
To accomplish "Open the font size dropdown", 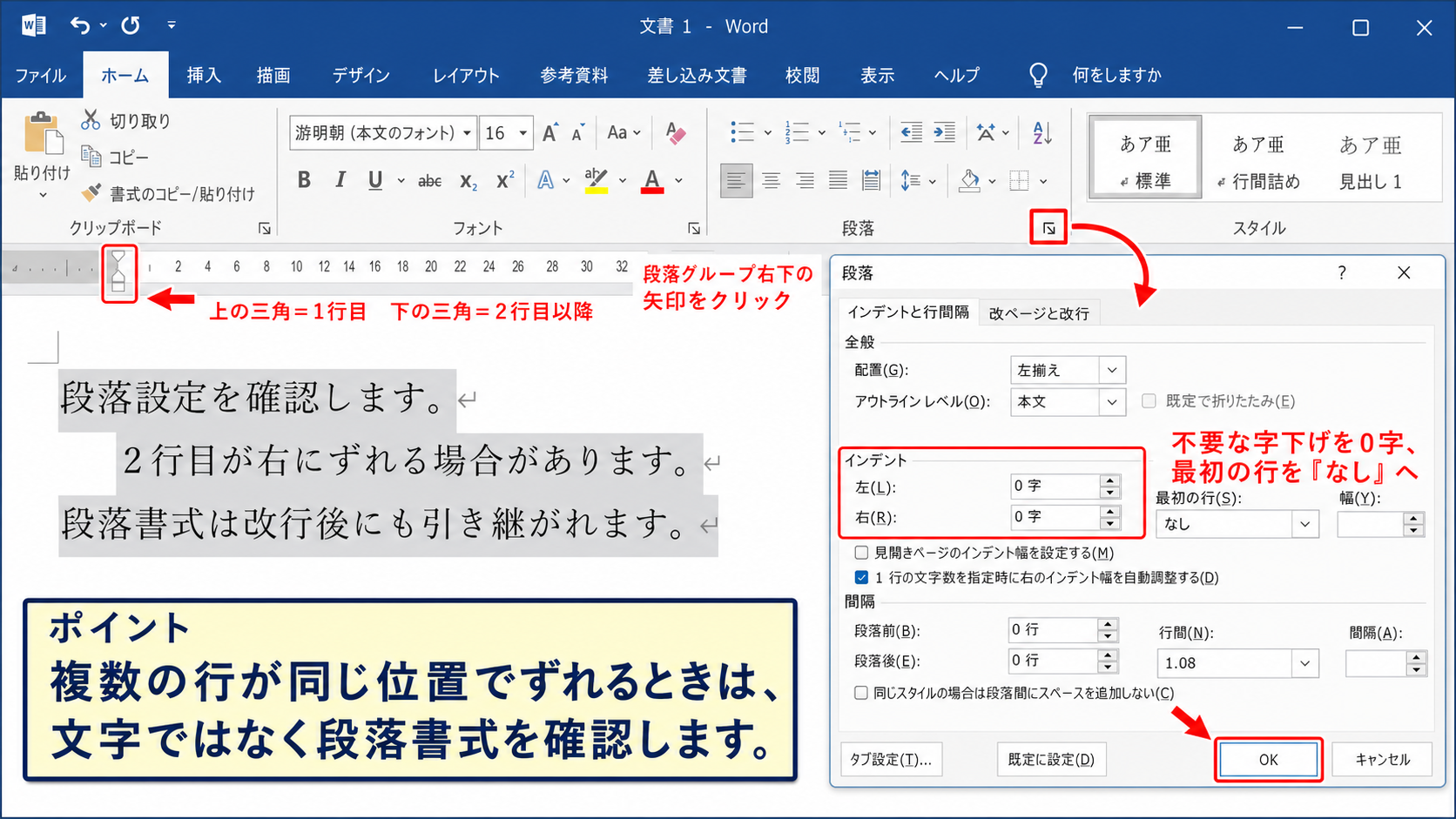I will [x=522, y=133].
